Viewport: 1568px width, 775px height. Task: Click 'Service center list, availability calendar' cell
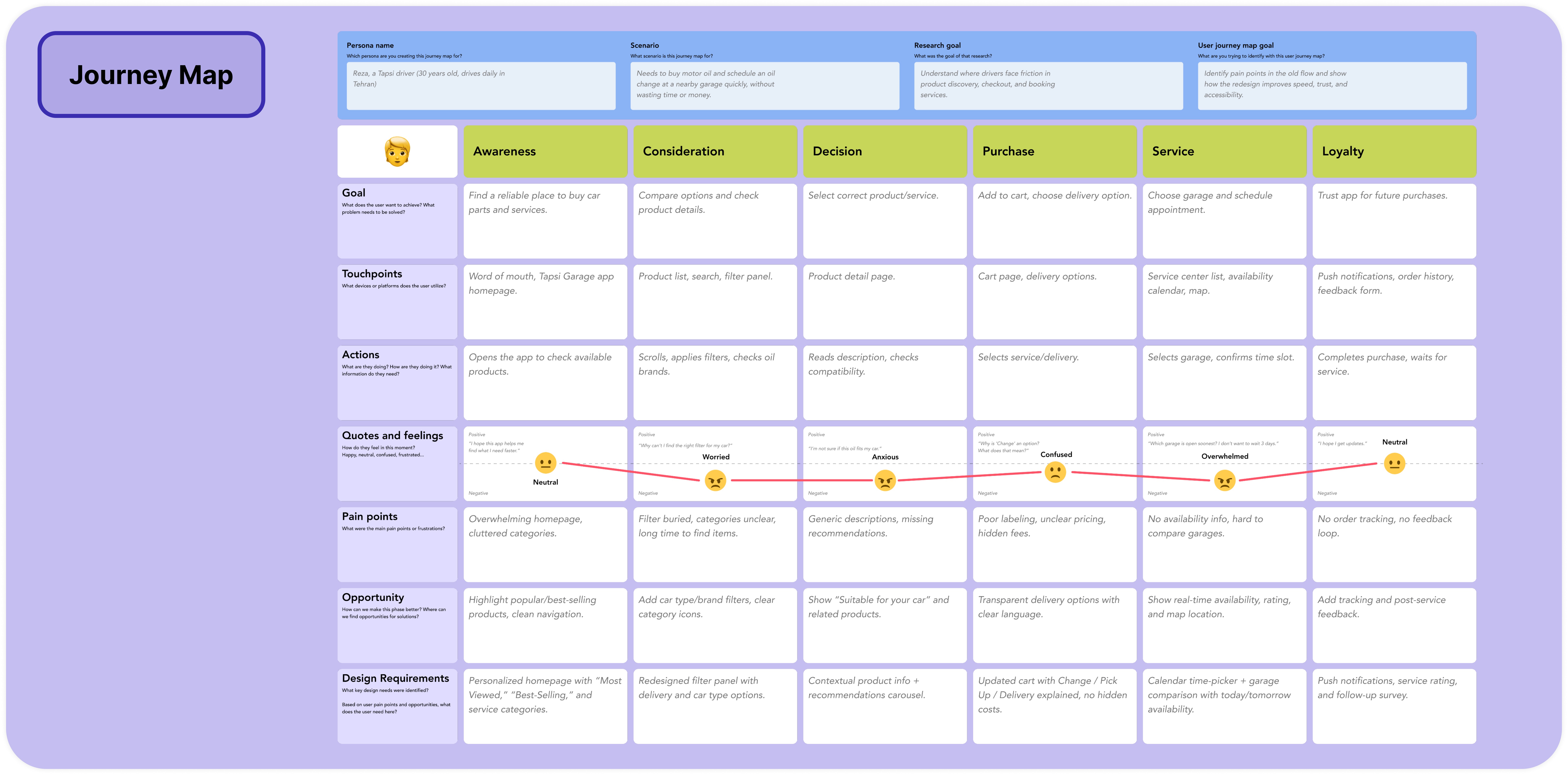tap(1225, 302)
